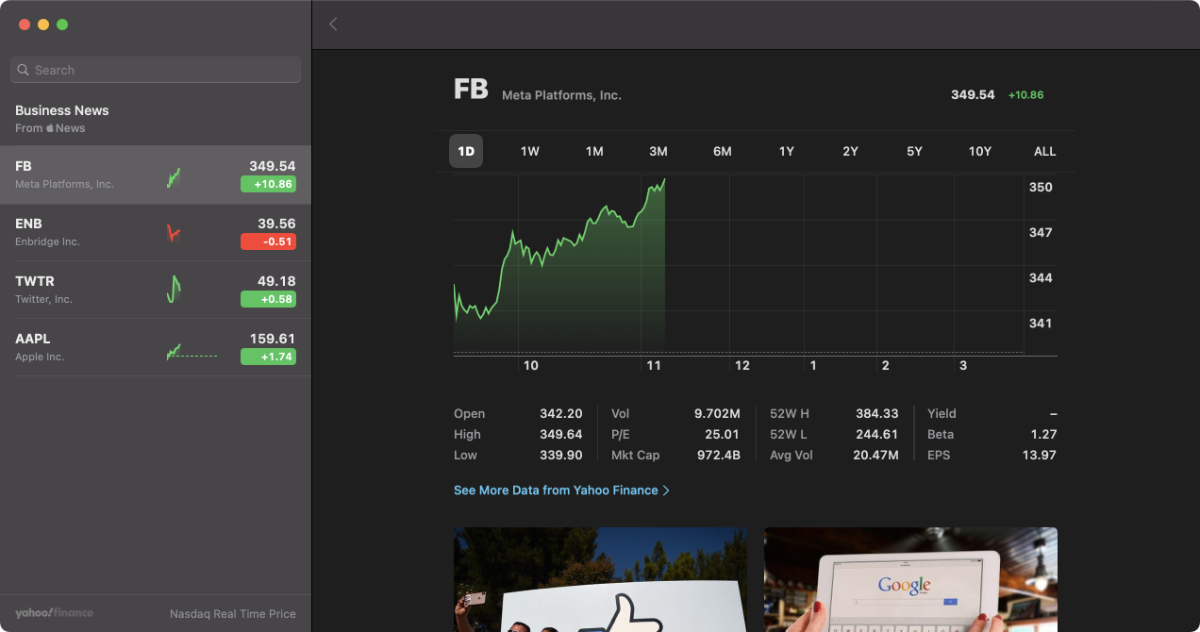
Task: Click the chevron next to See More Data
Action: click(667, 491)
